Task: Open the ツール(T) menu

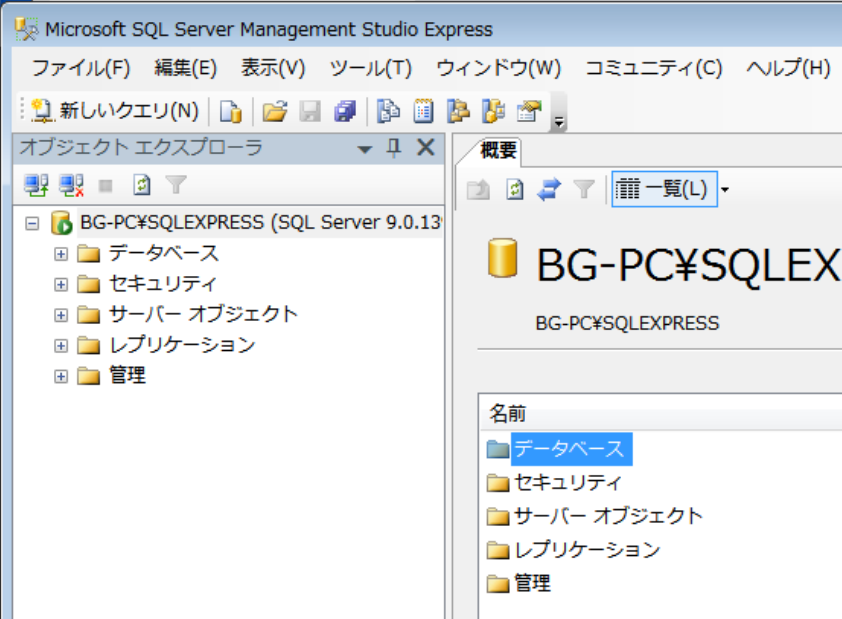Action: [371, 68]
